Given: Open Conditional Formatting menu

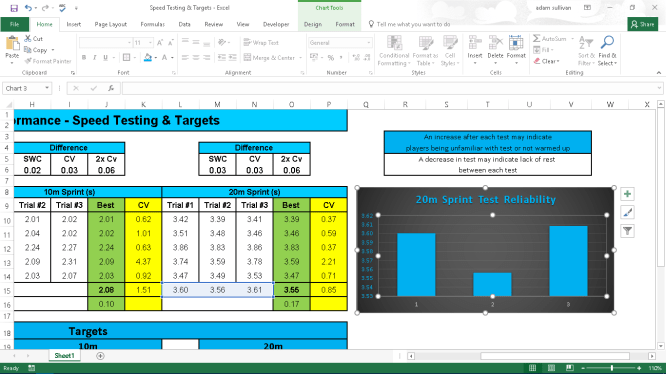Looking at the screenshot, I should click(394, 51).
